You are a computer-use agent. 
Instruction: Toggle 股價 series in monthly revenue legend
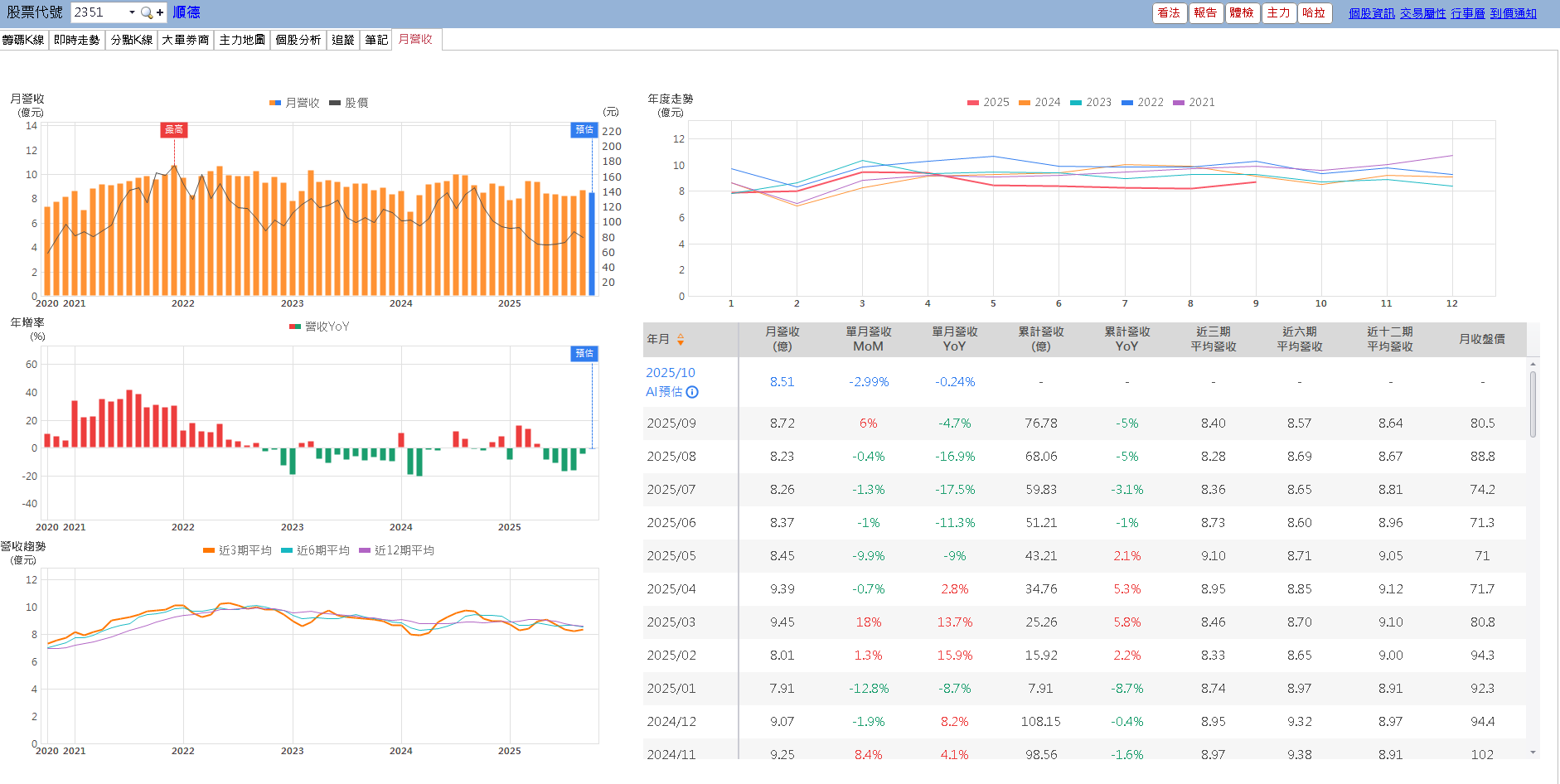coord(356,103)
